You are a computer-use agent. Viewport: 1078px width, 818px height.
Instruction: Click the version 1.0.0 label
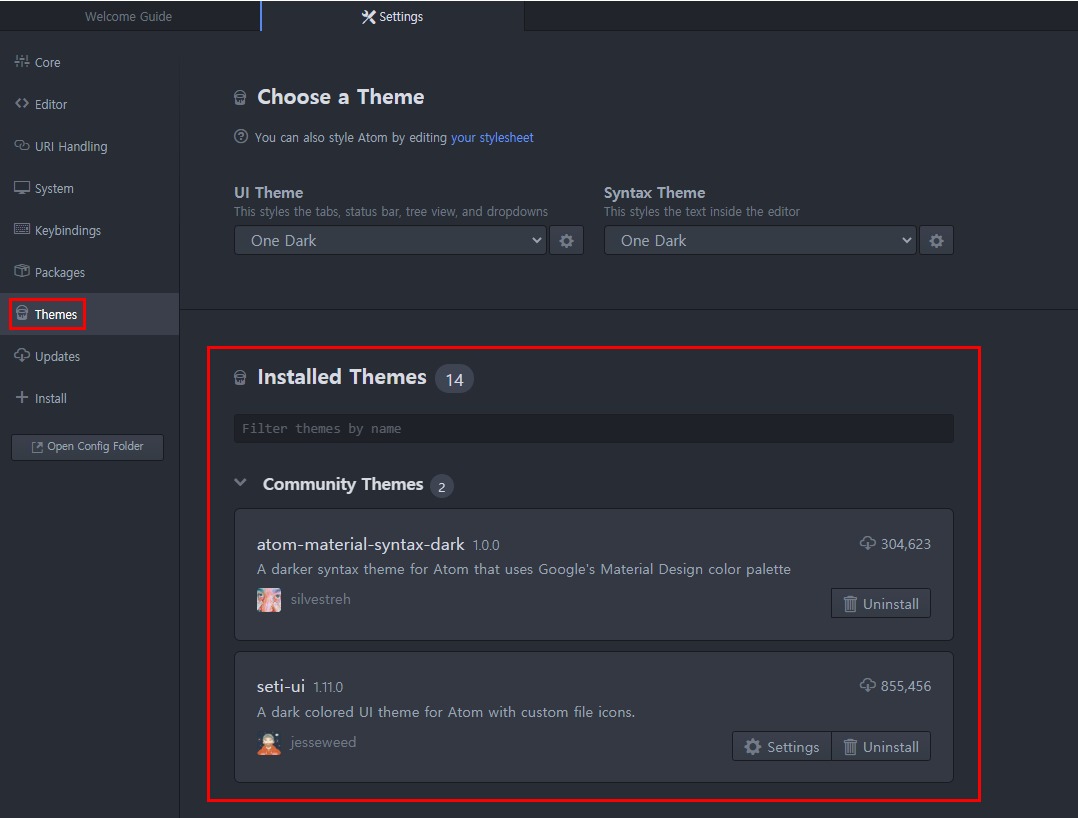click(x=486, y=545)
